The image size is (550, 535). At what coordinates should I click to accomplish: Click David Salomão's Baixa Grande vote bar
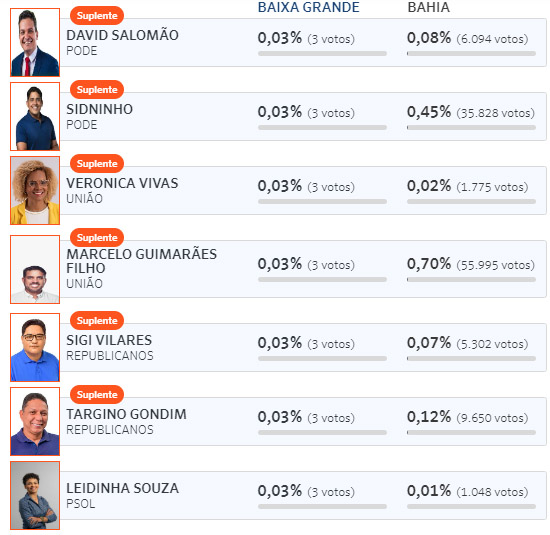[x=322, y=54]
